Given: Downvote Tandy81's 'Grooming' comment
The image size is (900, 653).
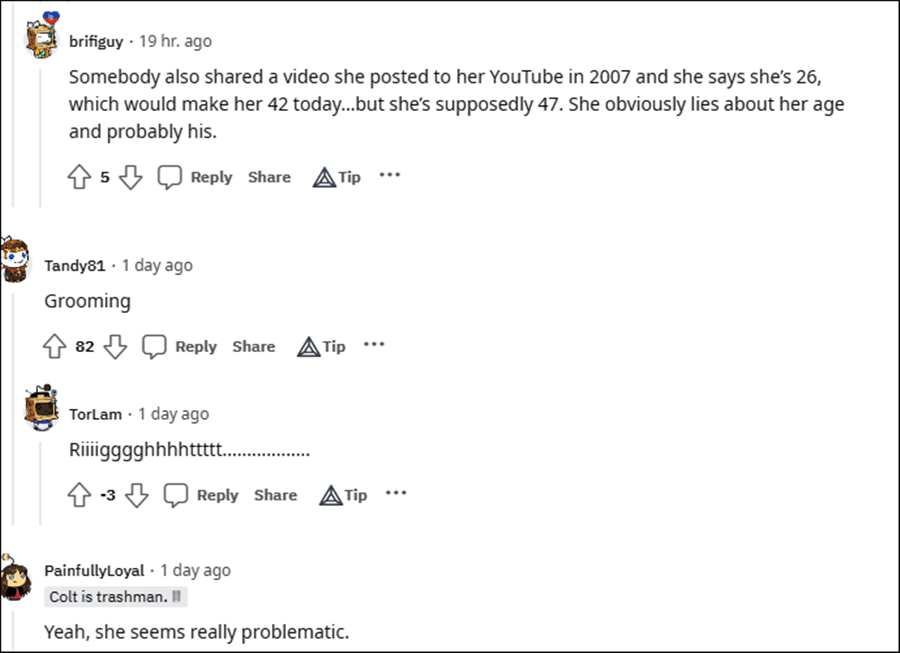Looking at the screenshot, I should click(116, 346).
